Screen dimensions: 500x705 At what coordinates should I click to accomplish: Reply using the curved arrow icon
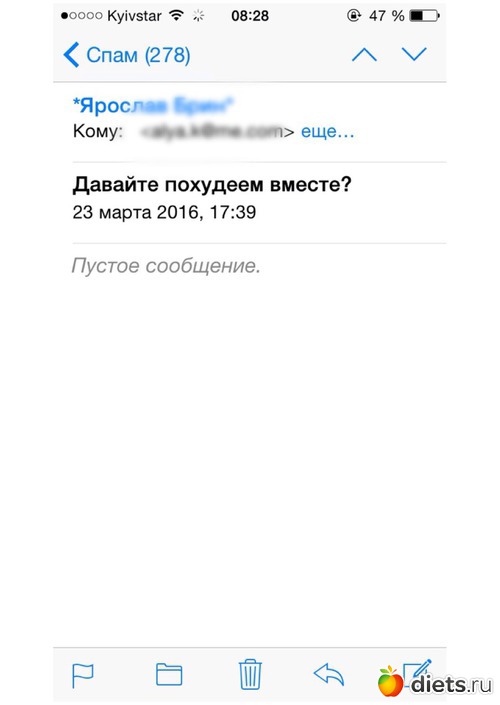click(x=329, y=675)
